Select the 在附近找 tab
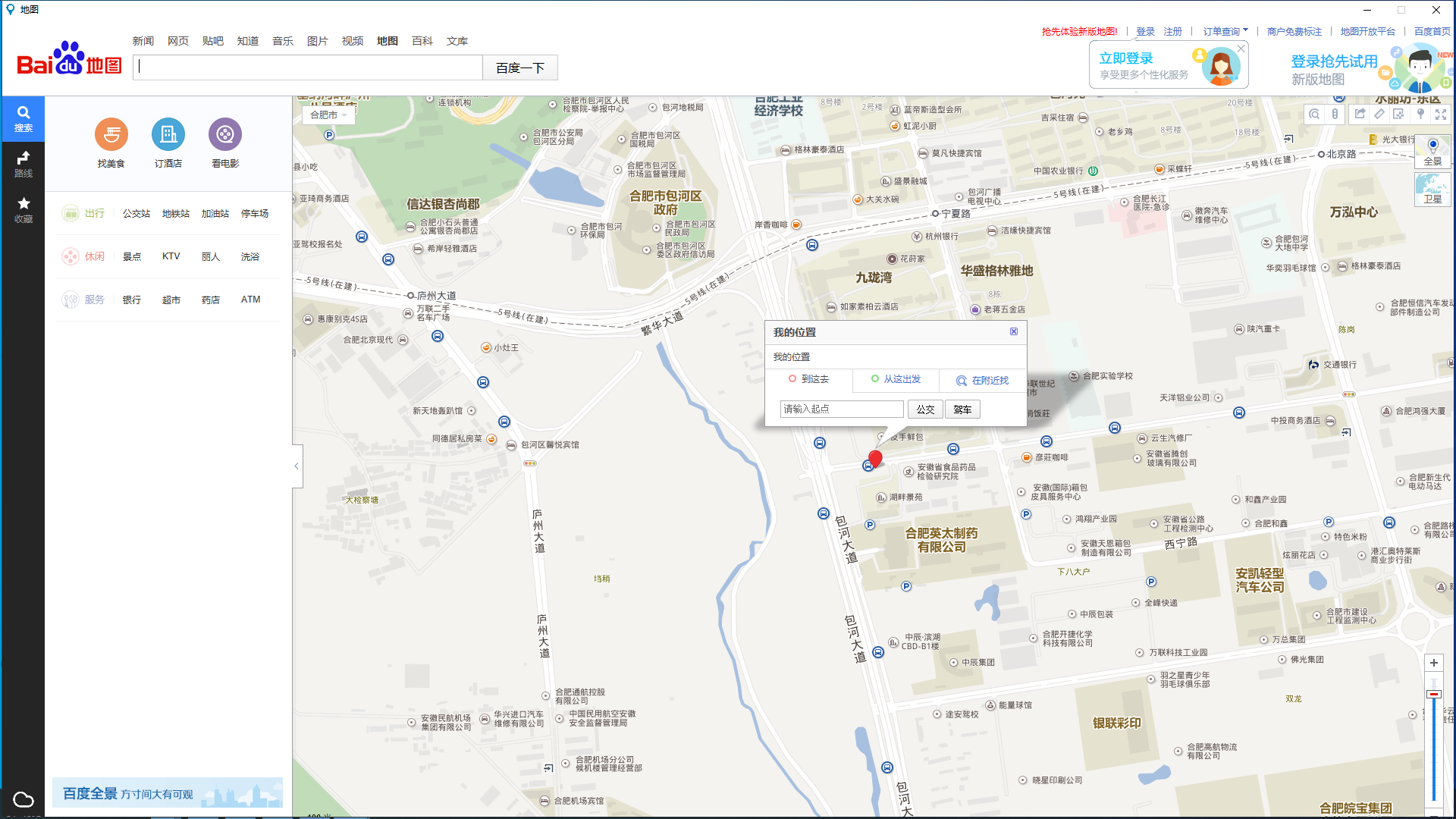 (983, 381)
